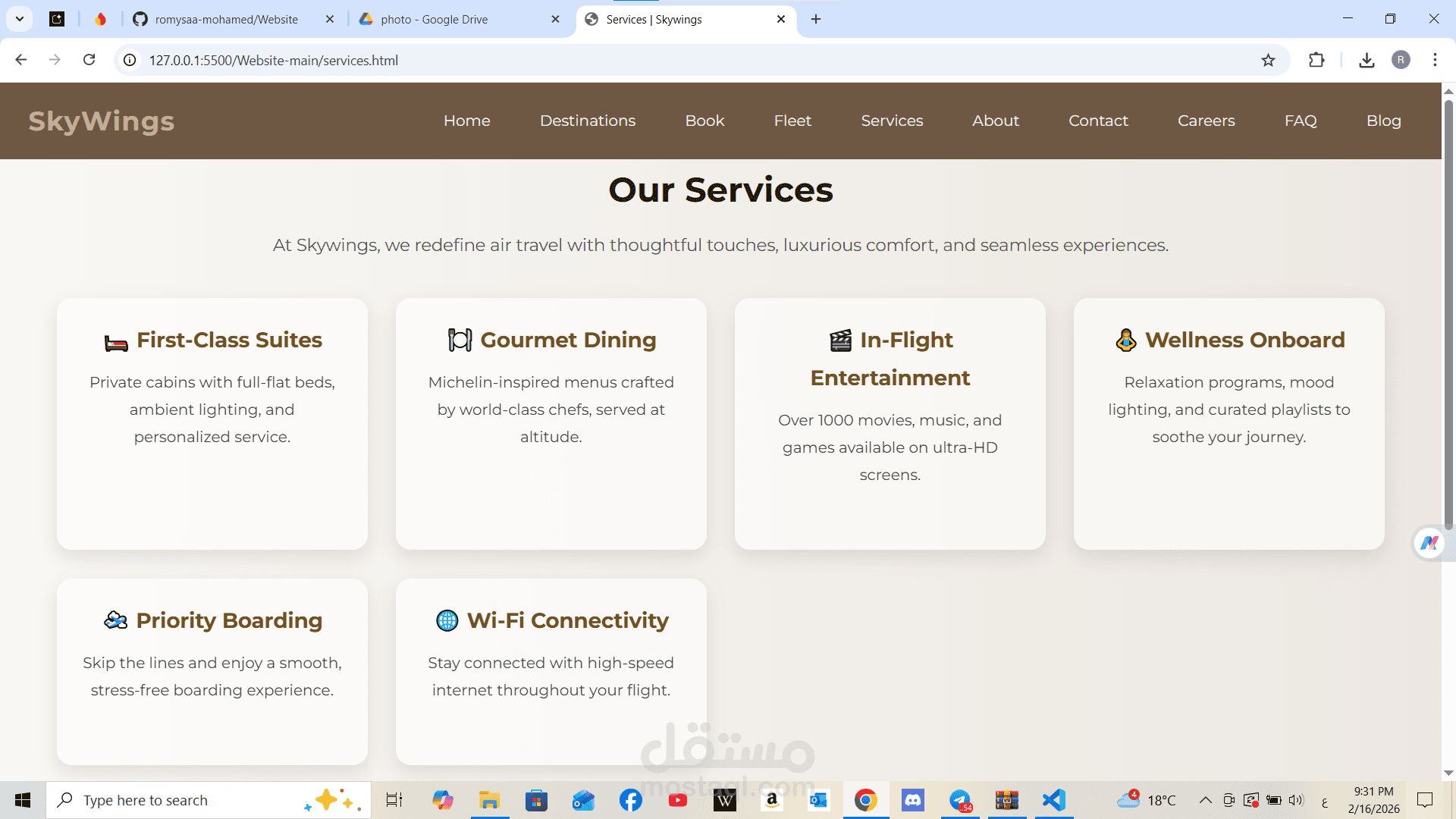Open the browser Extensions puzzle icon

(x=1316, y=60)
